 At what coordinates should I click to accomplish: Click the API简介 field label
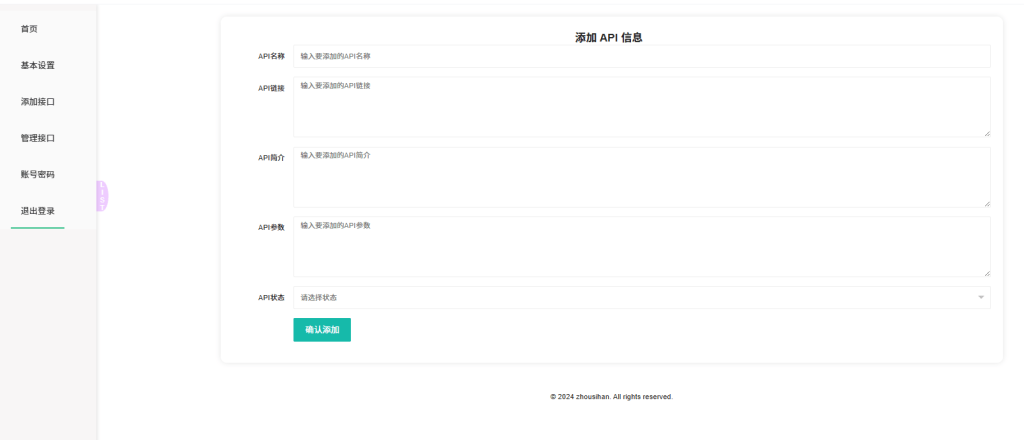272,158
